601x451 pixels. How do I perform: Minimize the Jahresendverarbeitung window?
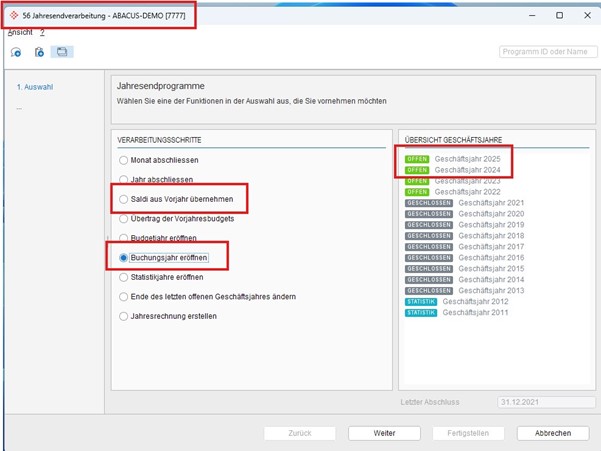[532, 15]
